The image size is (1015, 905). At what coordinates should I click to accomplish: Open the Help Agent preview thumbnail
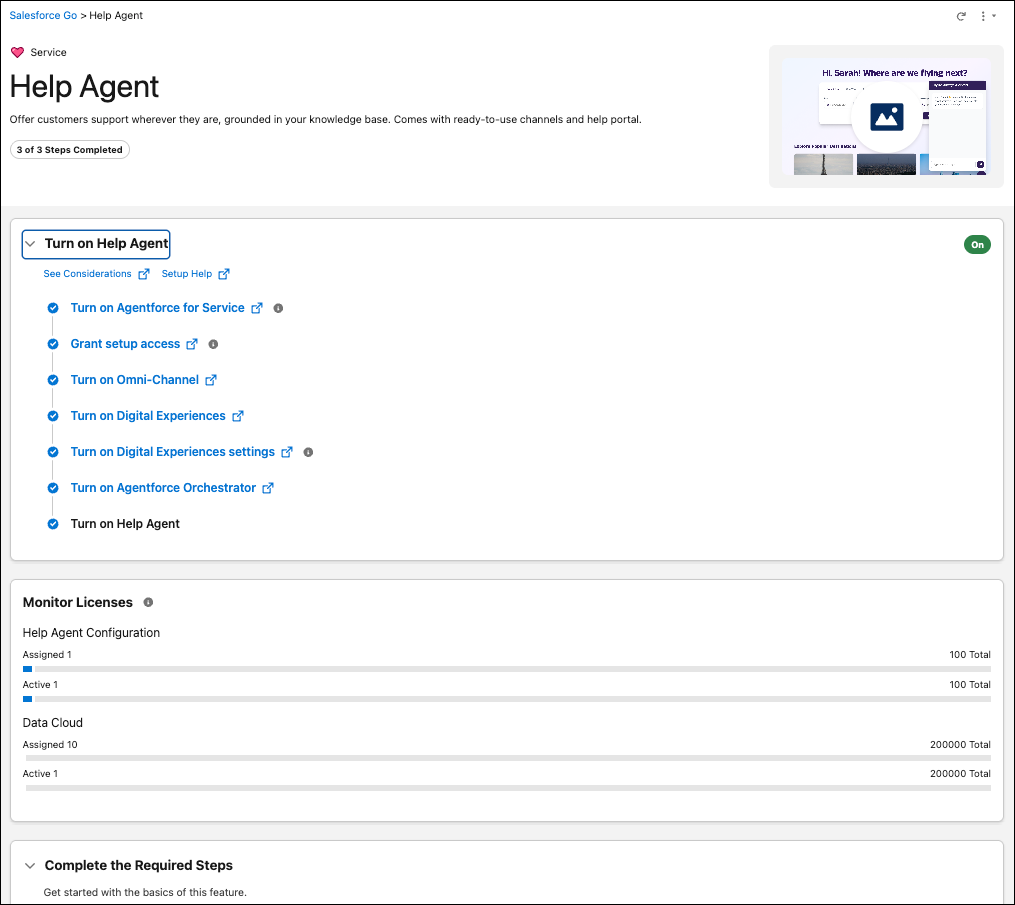tap(886, 117)
